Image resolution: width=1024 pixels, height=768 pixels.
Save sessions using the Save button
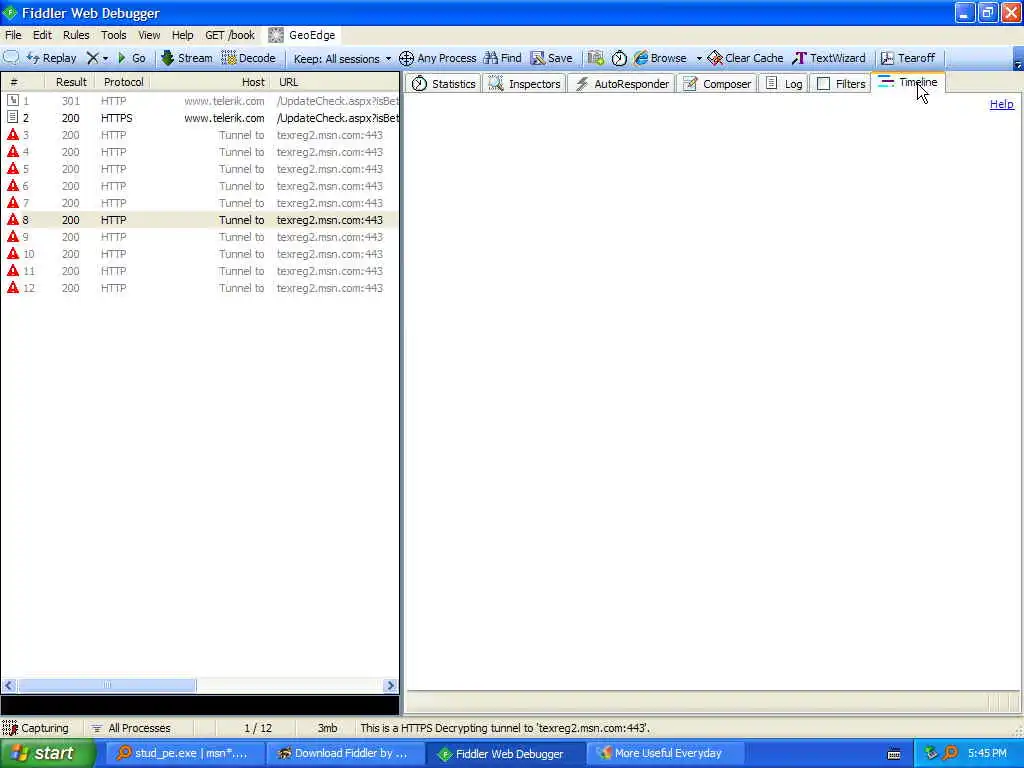point(551,58)
